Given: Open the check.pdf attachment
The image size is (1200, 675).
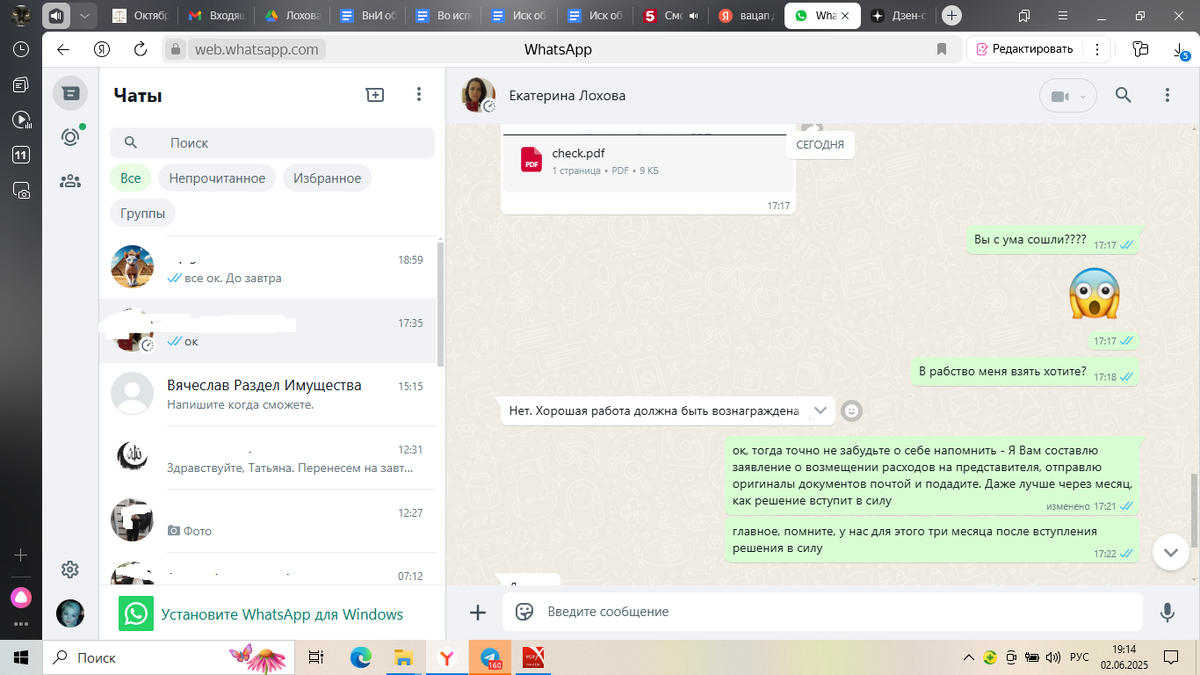Looking at the screenshot, I should (647, 161).
